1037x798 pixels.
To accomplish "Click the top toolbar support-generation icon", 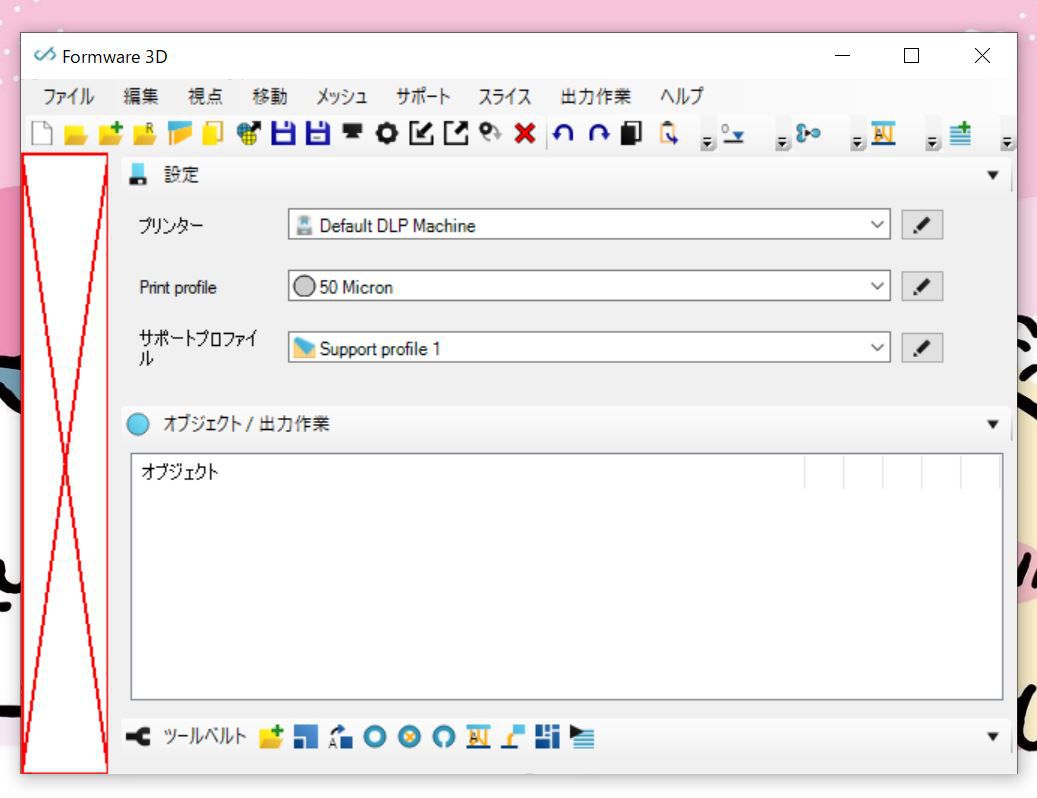I will (883, 134).
